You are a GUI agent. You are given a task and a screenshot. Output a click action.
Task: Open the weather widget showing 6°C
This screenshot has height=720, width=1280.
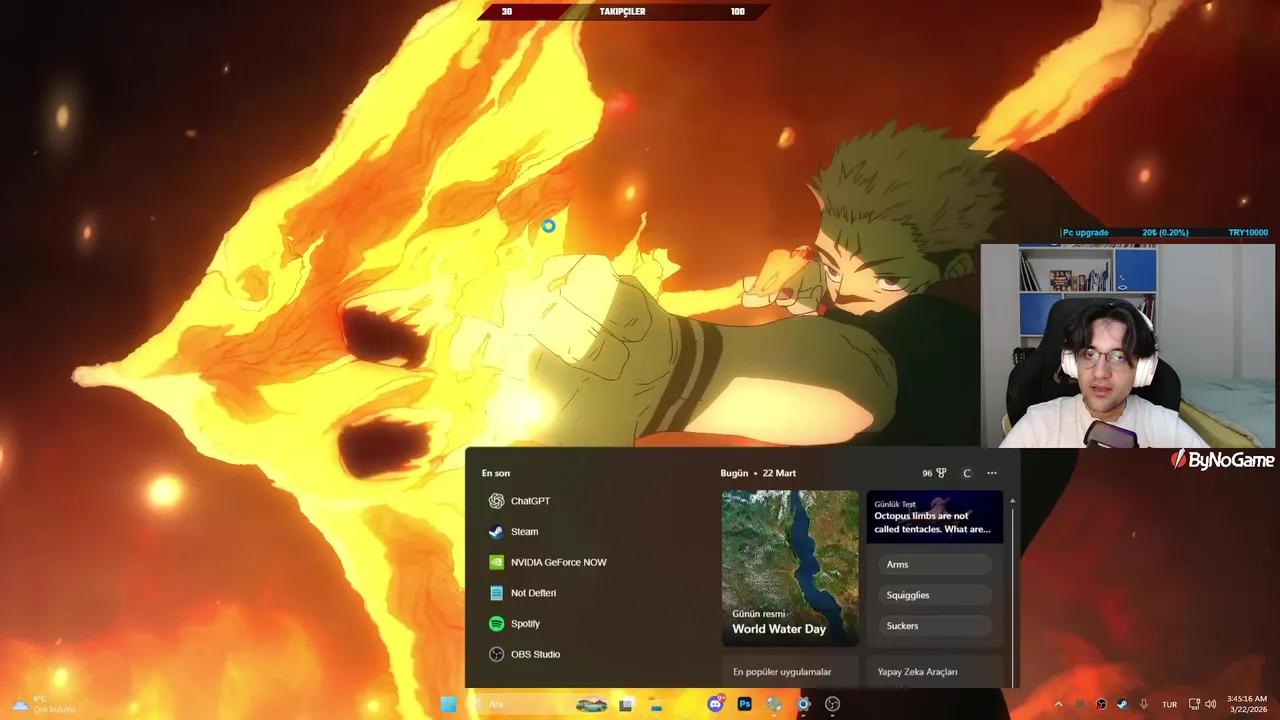(43, 704)
